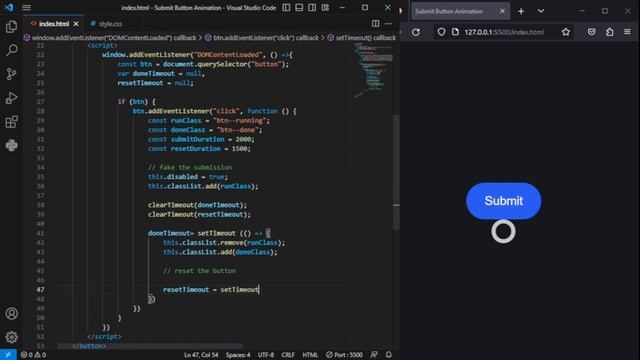Open browser list all tabs dropdown

pyautogui.click(x=541, y=11)
